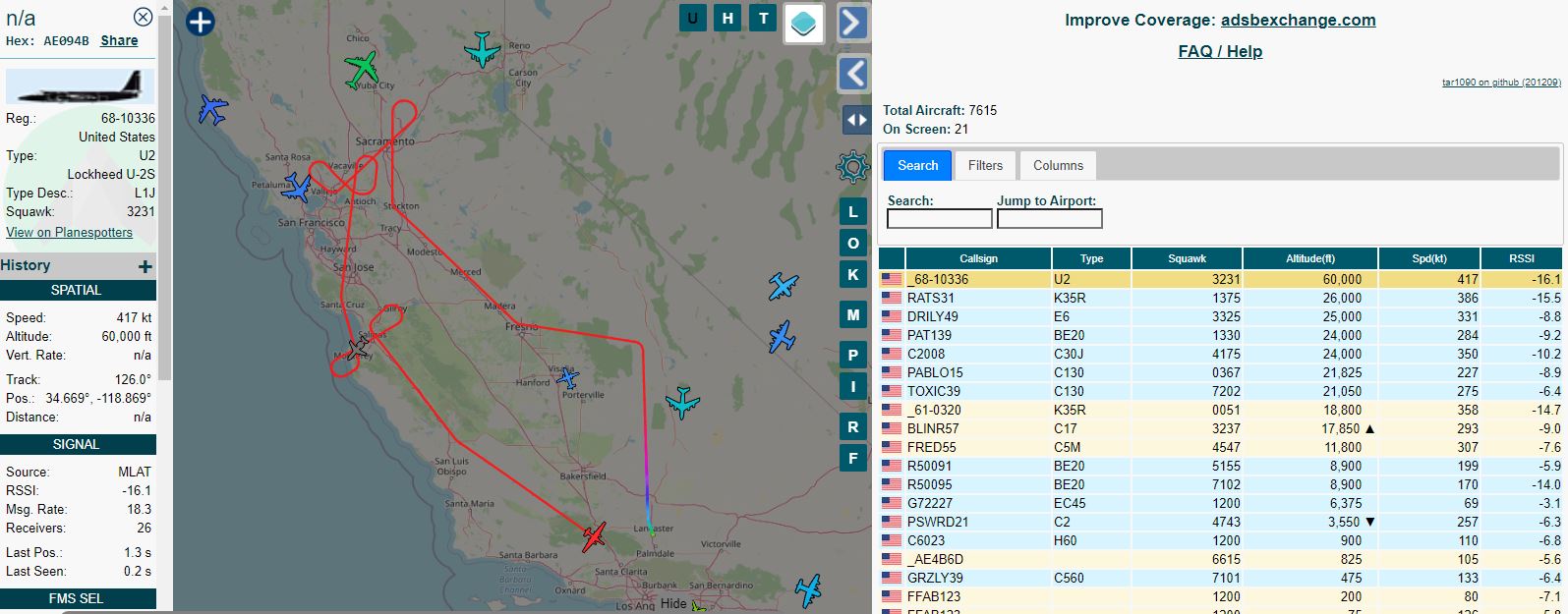Select the RATS31 row in aircraft table
Image resolution: width=1568 pixels, height=614 pixels.
click(1221, 298)
